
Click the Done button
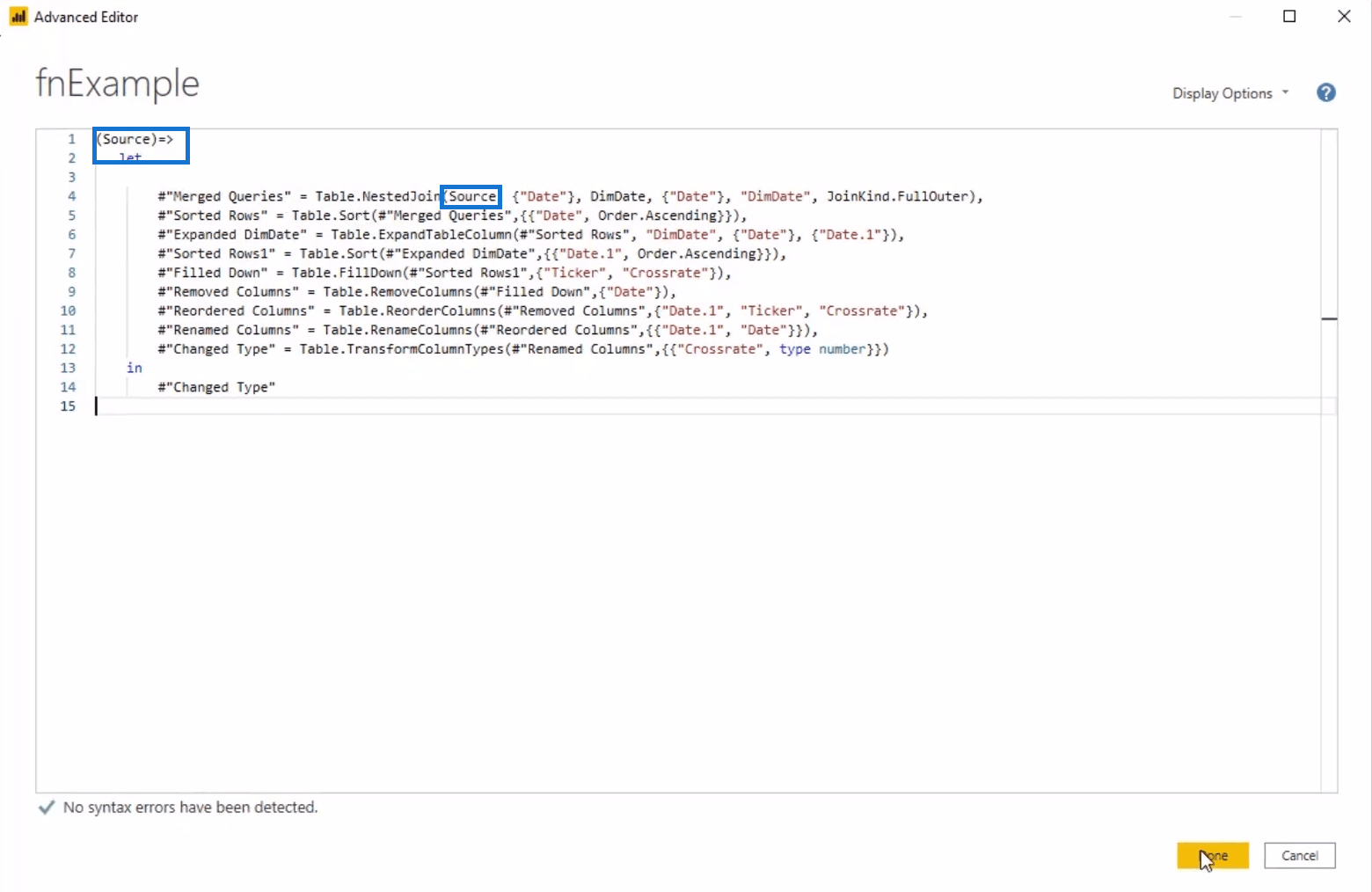(1213, 855)
